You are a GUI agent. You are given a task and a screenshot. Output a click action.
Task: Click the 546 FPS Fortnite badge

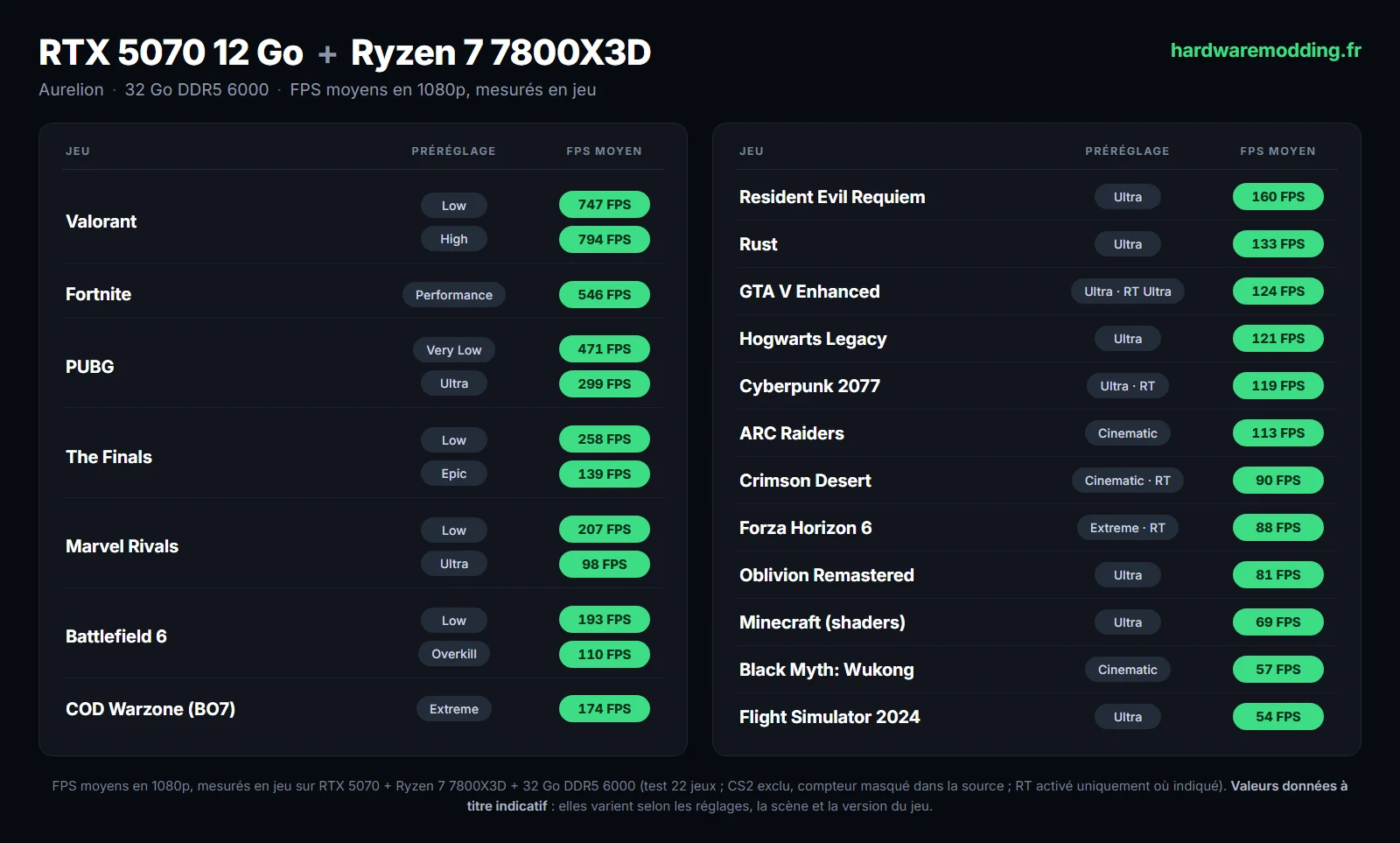pyautogui.click(x=605, y=295)
